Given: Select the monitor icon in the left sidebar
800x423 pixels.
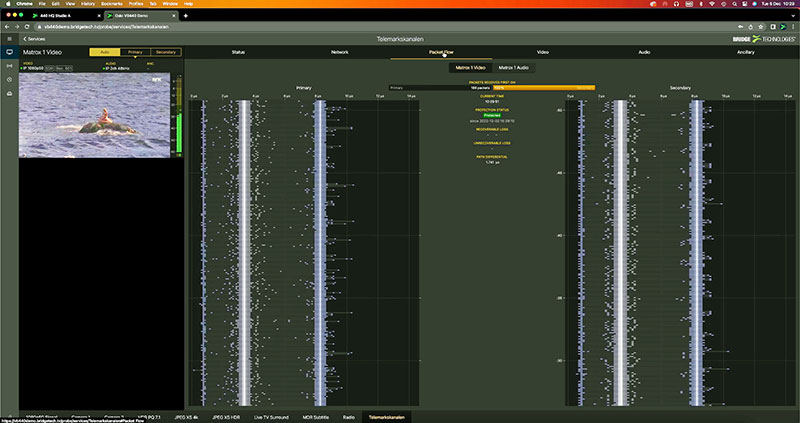Looking at the screenshot, I should tap(9, 52).
